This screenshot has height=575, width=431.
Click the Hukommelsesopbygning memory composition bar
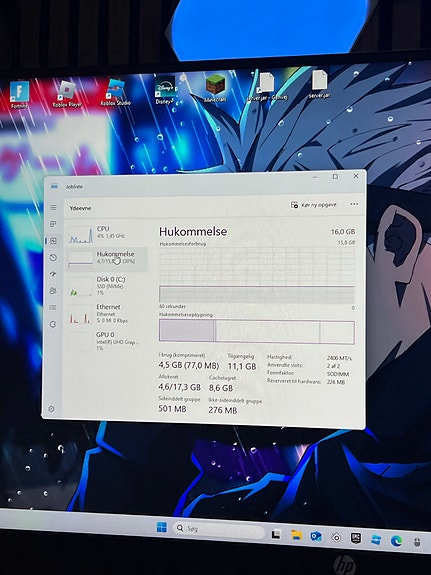[257, 332]
